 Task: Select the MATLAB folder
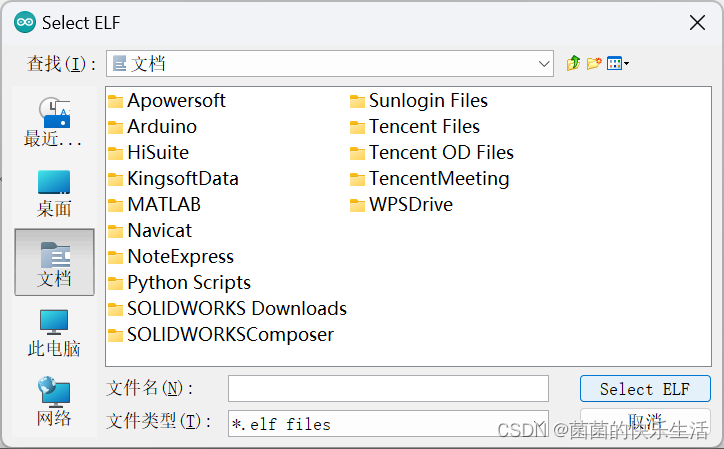click(154, 204)
